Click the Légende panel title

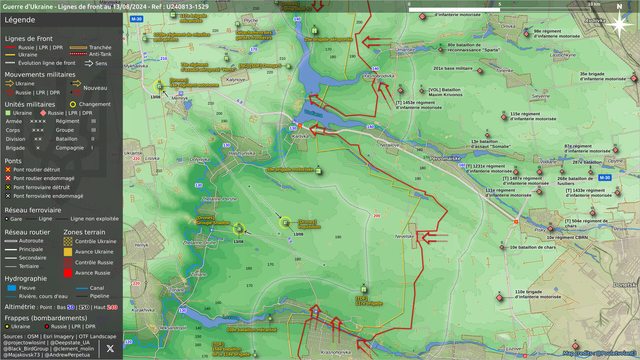[20, 20]
